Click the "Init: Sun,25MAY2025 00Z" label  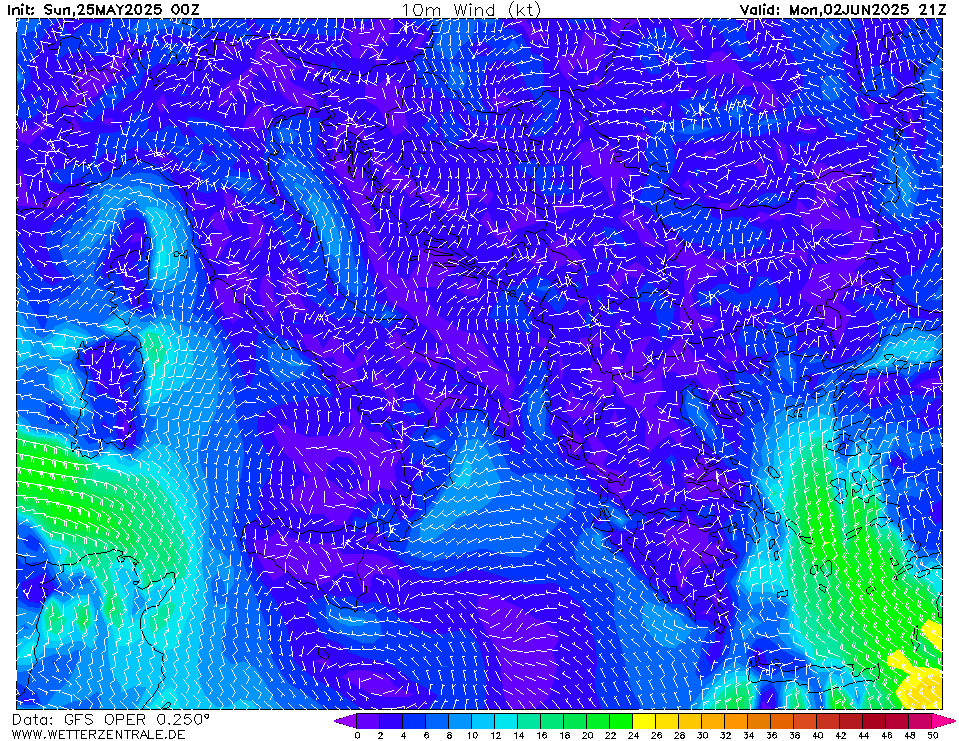pos(103,9)
